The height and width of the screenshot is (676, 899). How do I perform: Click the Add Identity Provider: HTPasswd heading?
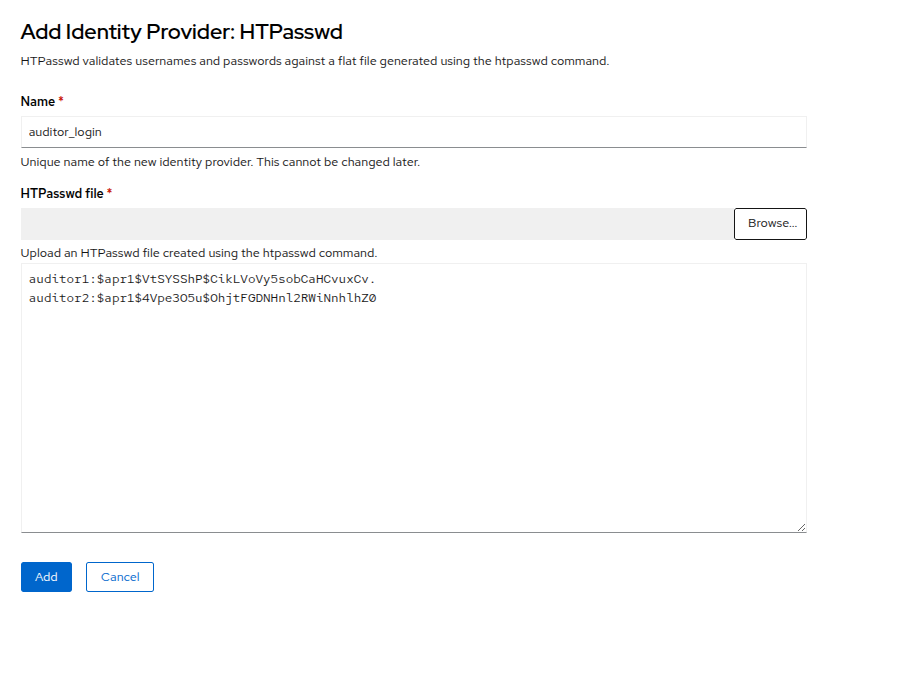(x=182, y=32)
